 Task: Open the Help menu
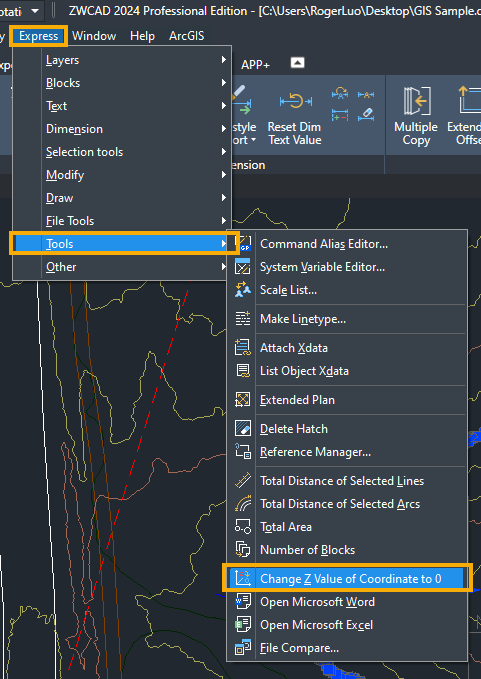[x=142, y=36]
